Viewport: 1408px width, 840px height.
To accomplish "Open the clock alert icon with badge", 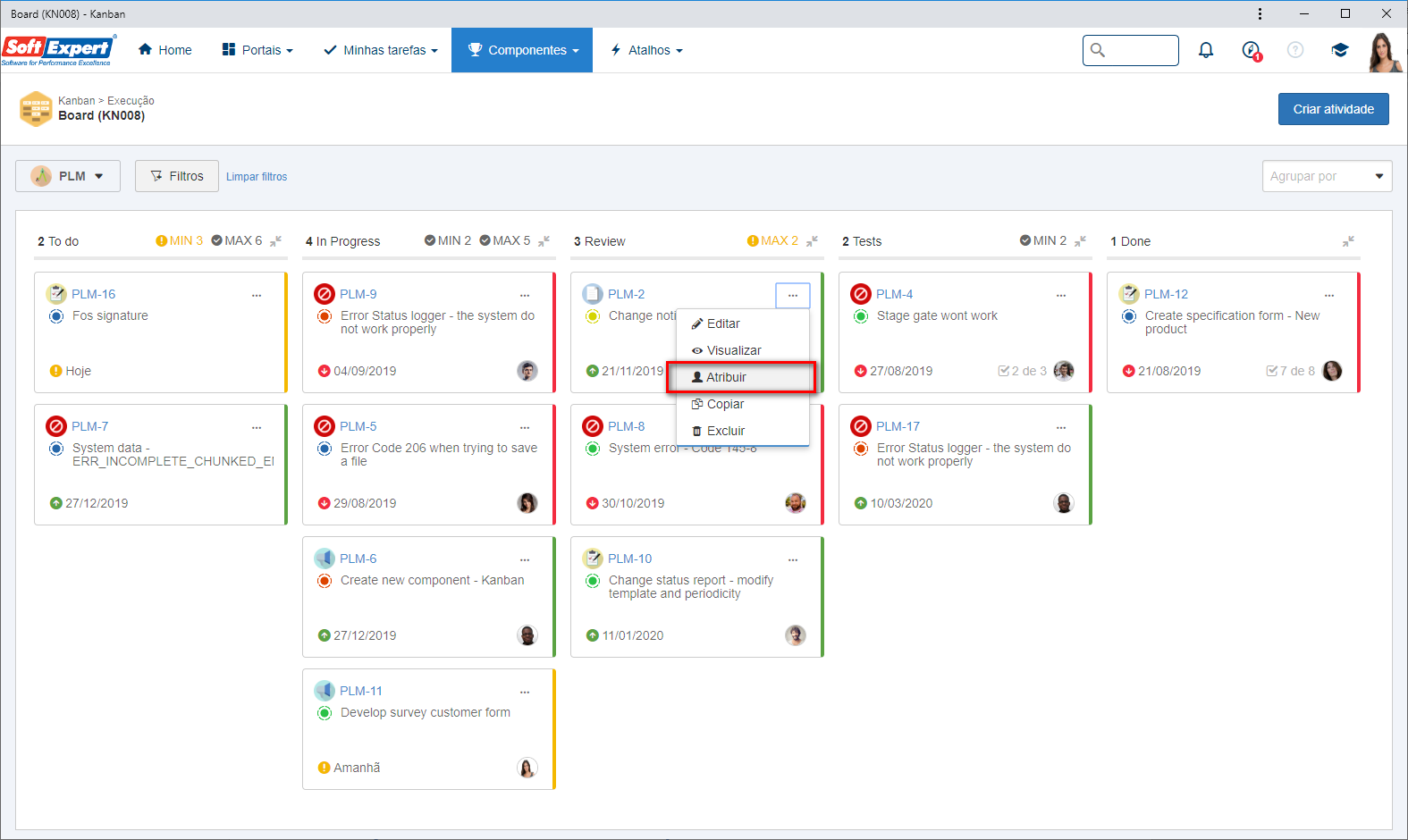I will [x=1252, y=50].
